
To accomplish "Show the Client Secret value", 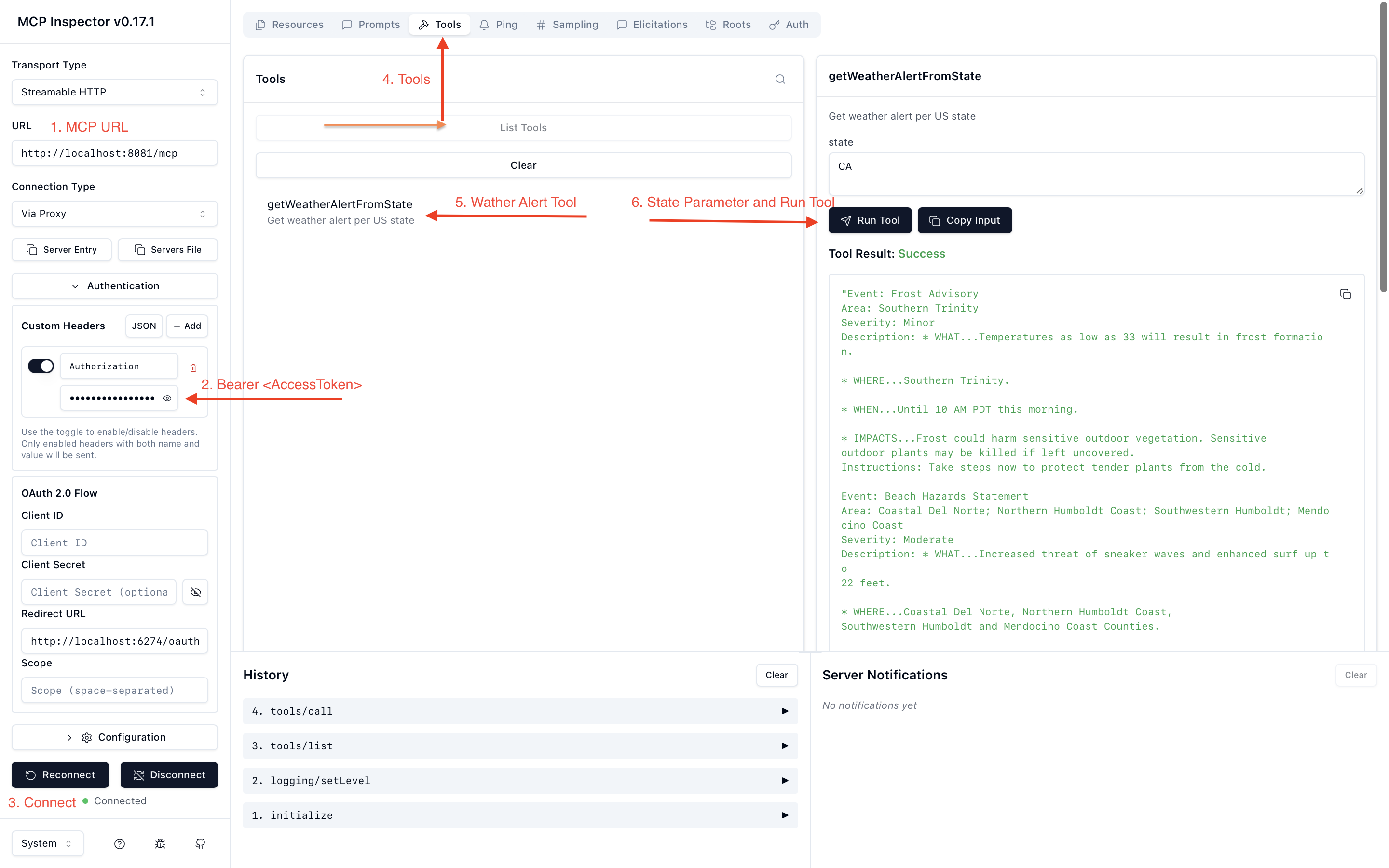I will [x=195, y=592].
